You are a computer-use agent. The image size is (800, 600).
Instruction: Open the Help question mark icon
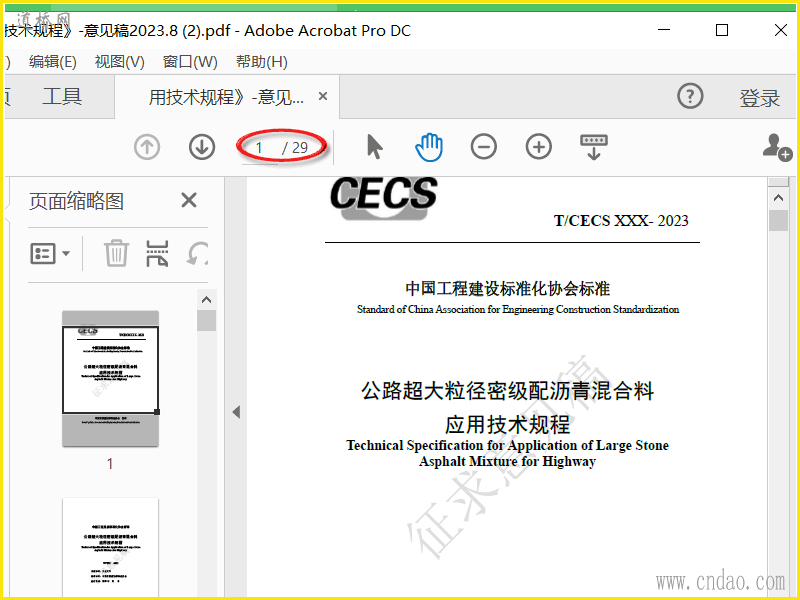690,96
